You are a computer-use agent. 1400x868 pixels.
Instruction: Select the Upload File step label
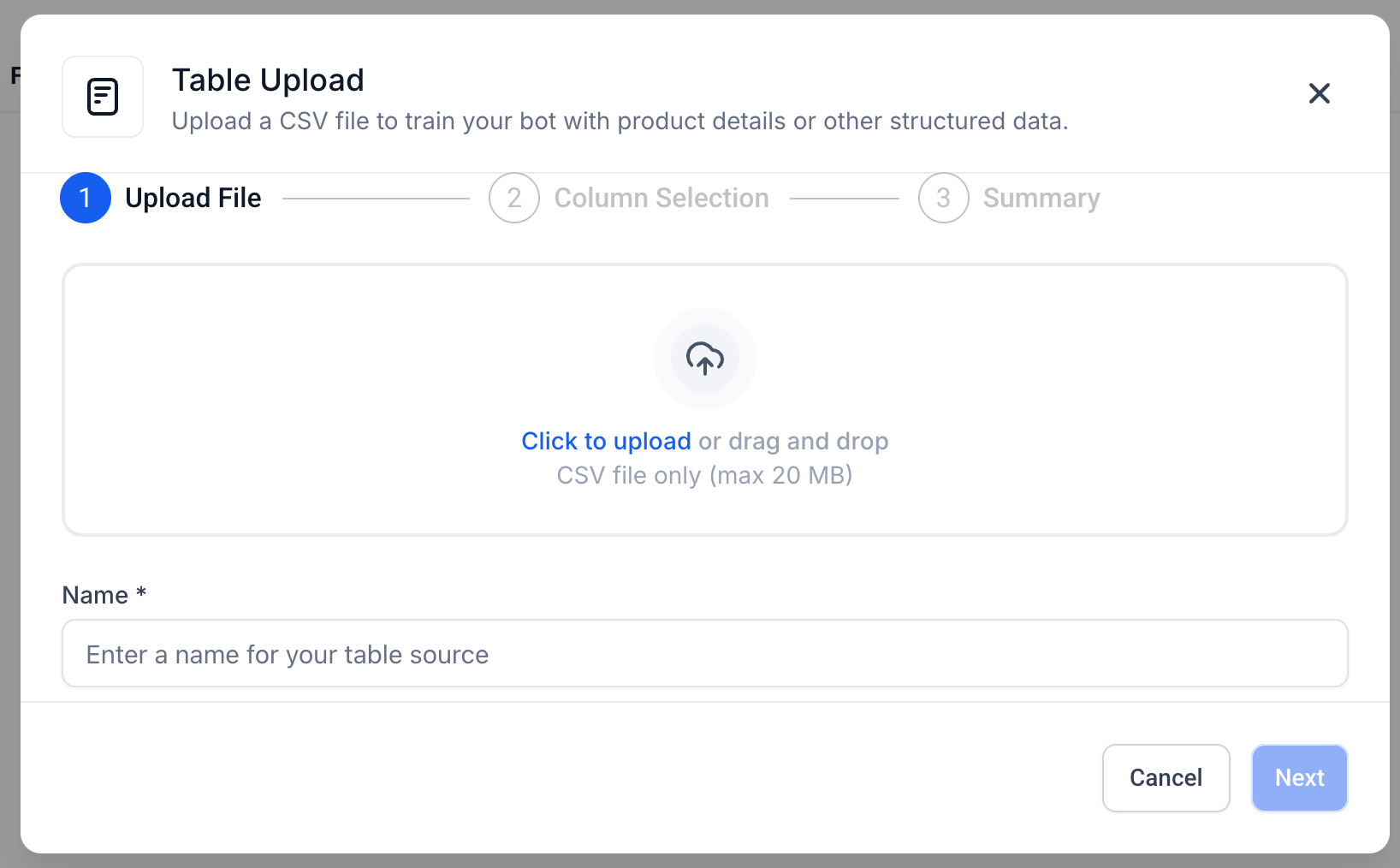coord(193,198)
